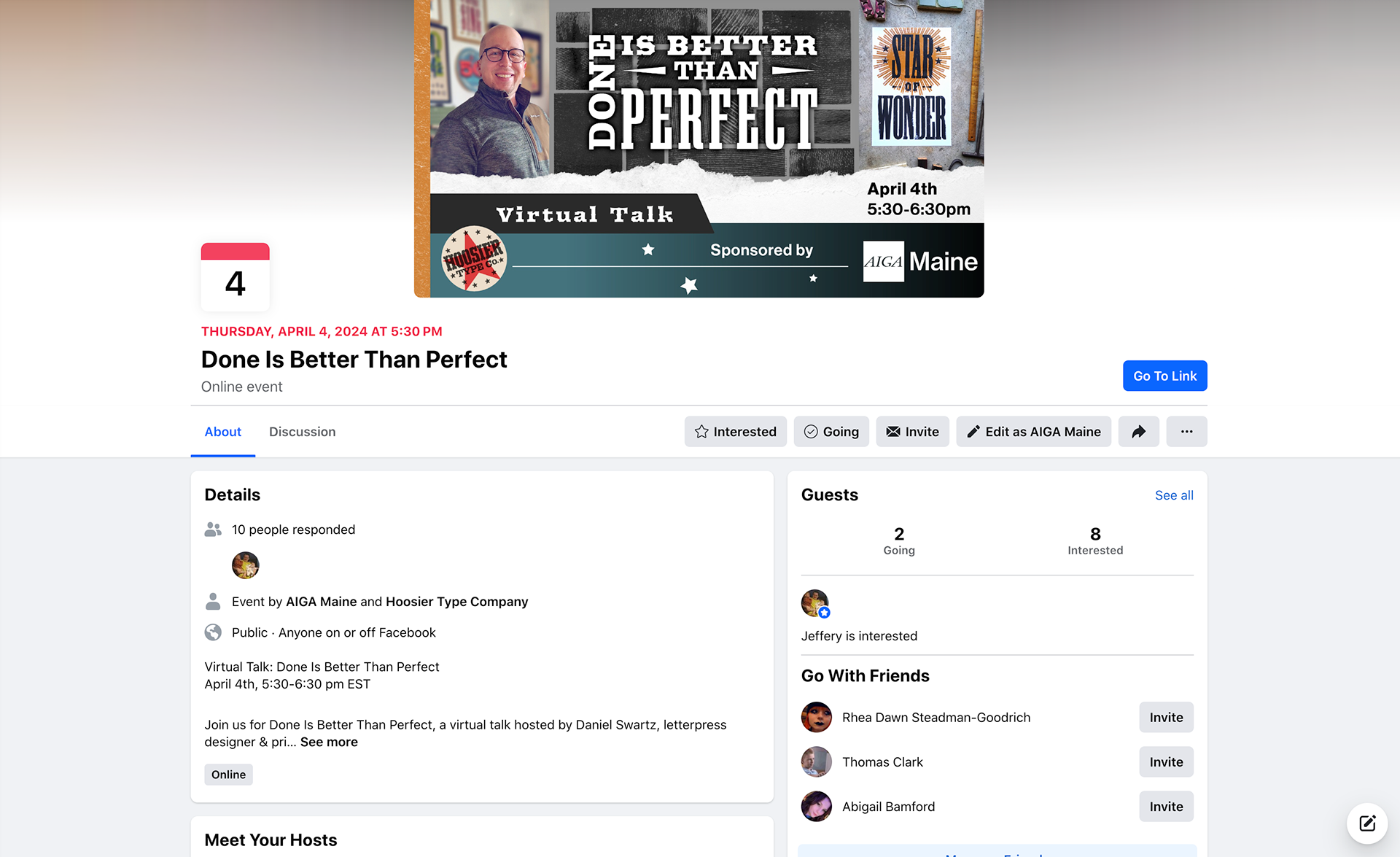Open the event cover banner image

(x=699, y=149)
